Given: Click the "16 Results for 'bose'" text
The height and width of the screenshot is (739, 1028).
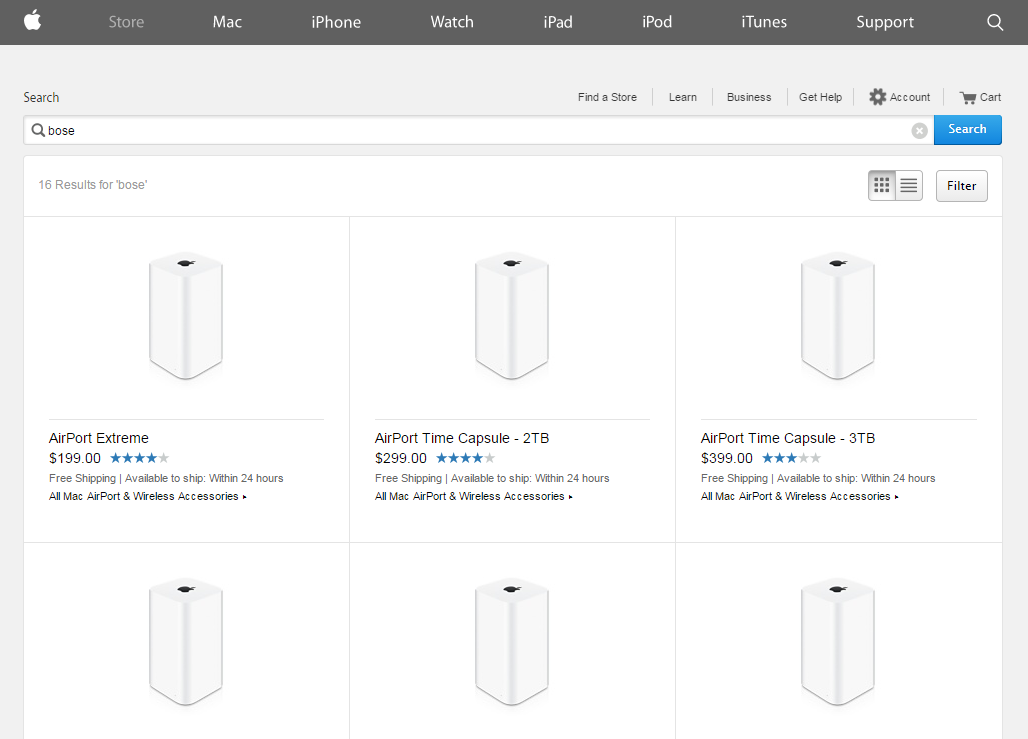Looking at the screenshot, I should point(92,185).
